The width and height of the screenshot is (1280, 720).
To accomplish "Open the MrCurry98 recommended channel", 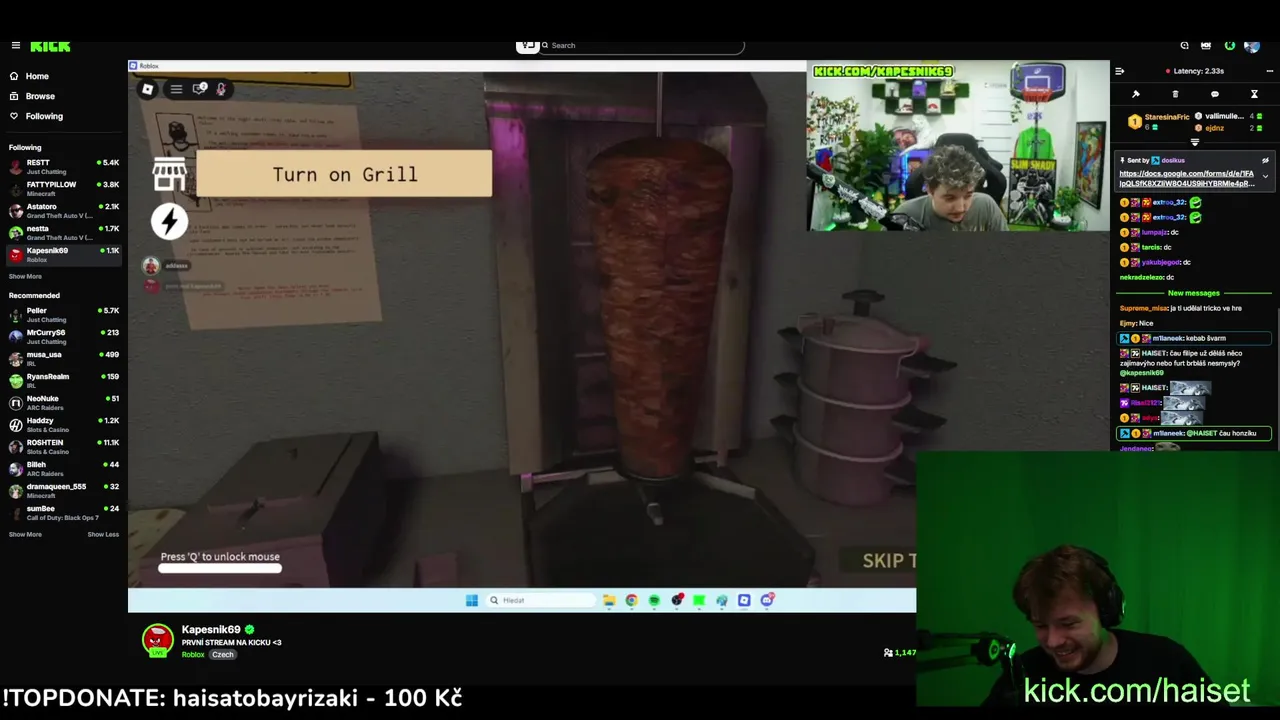I will tap(62, 337).
